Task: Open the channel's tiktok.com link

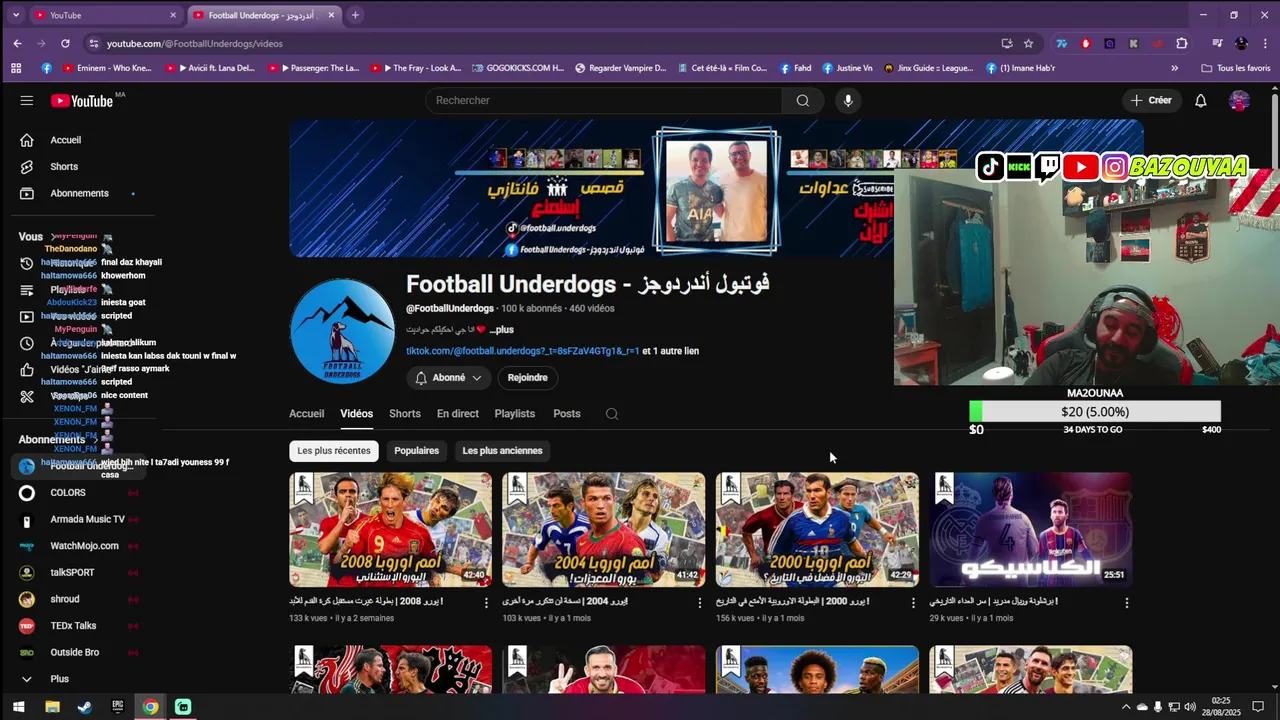Action: pos(523,351)
